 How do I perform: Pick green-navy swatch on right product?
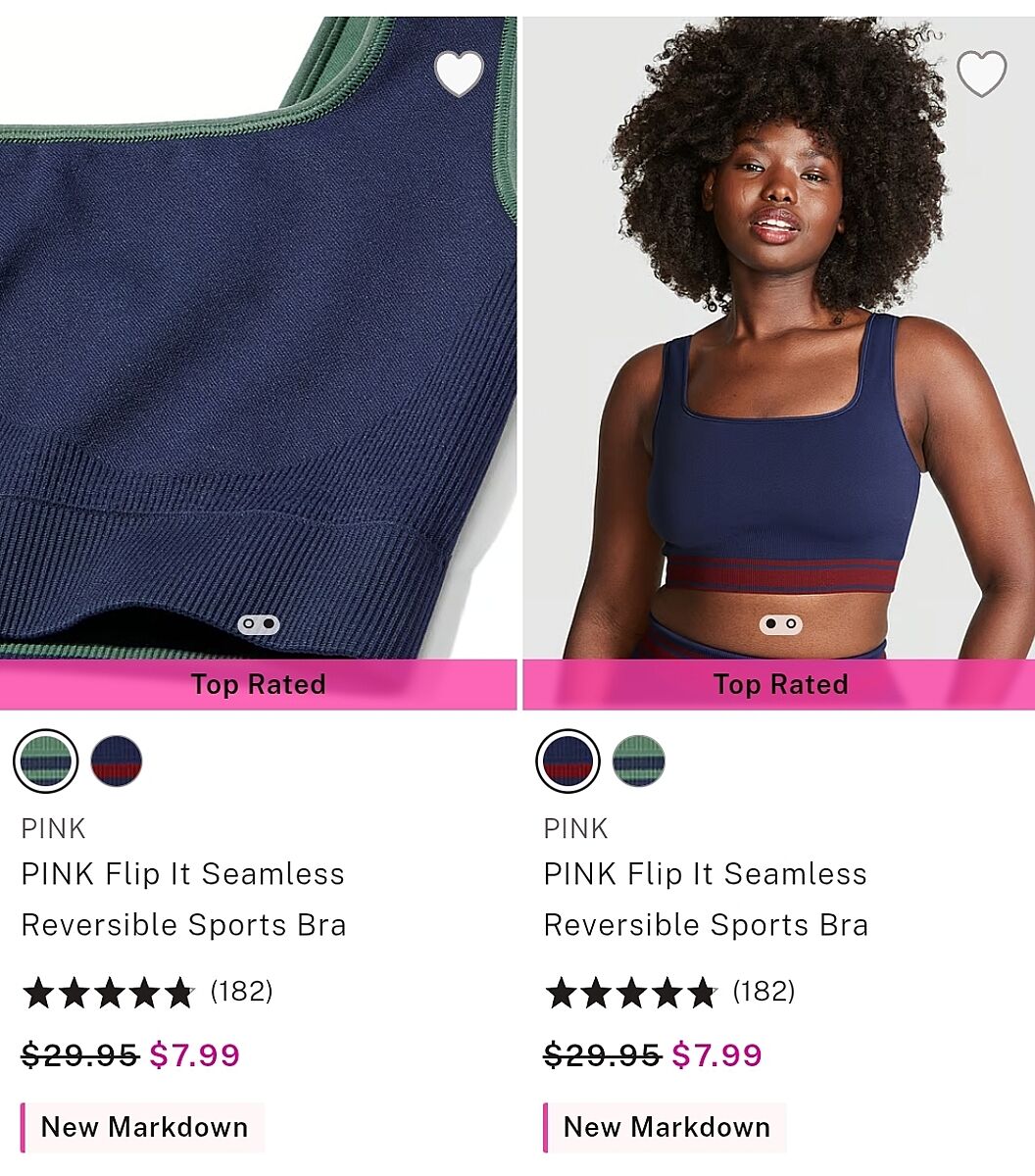point(639,760)
